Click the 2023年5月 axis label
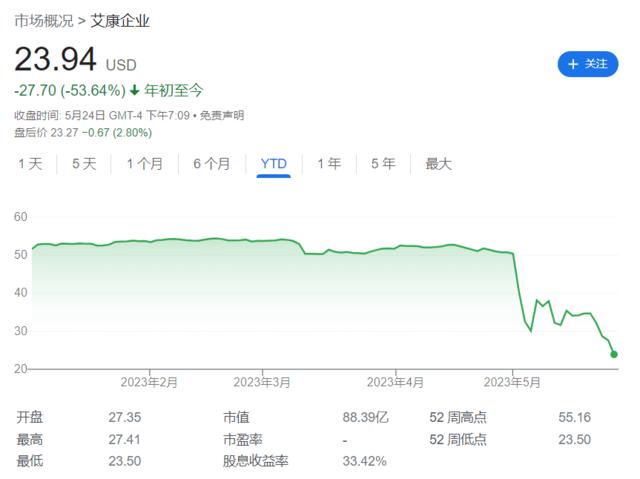This screenshot has height=479, width=640. point(512,382)
